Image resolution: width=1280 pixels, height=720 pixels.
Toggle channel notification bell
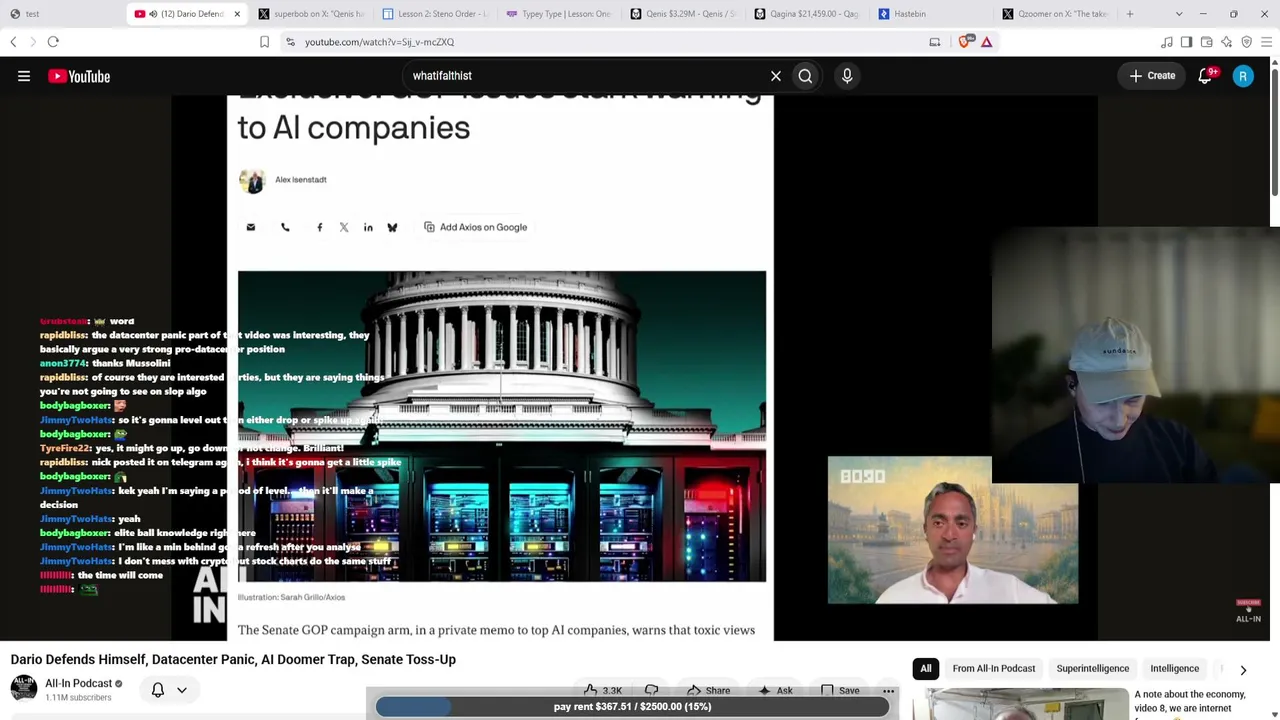coord(158,690)
